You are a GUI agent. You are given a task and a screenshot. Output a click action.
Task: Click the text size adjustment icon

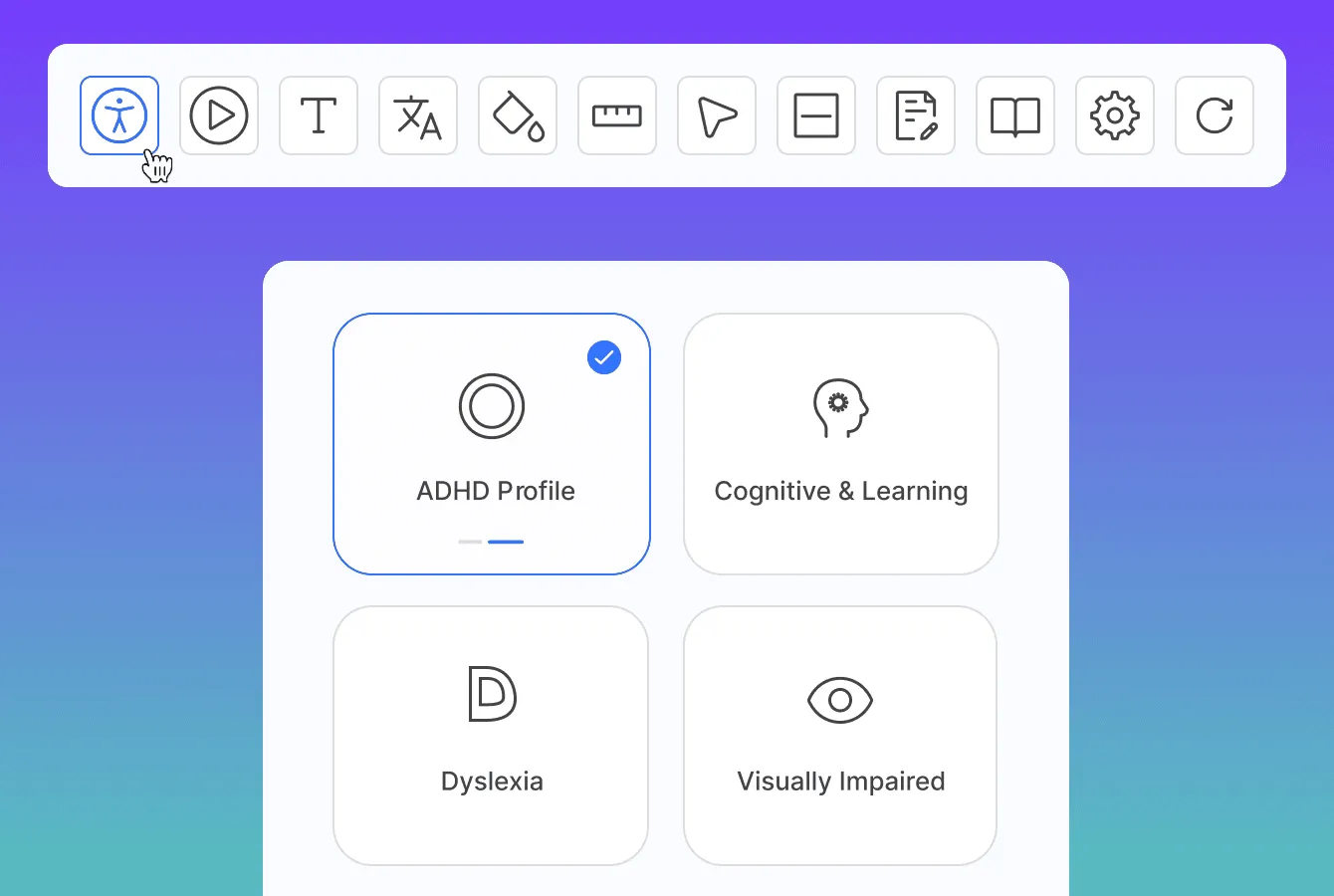(319, 115)
